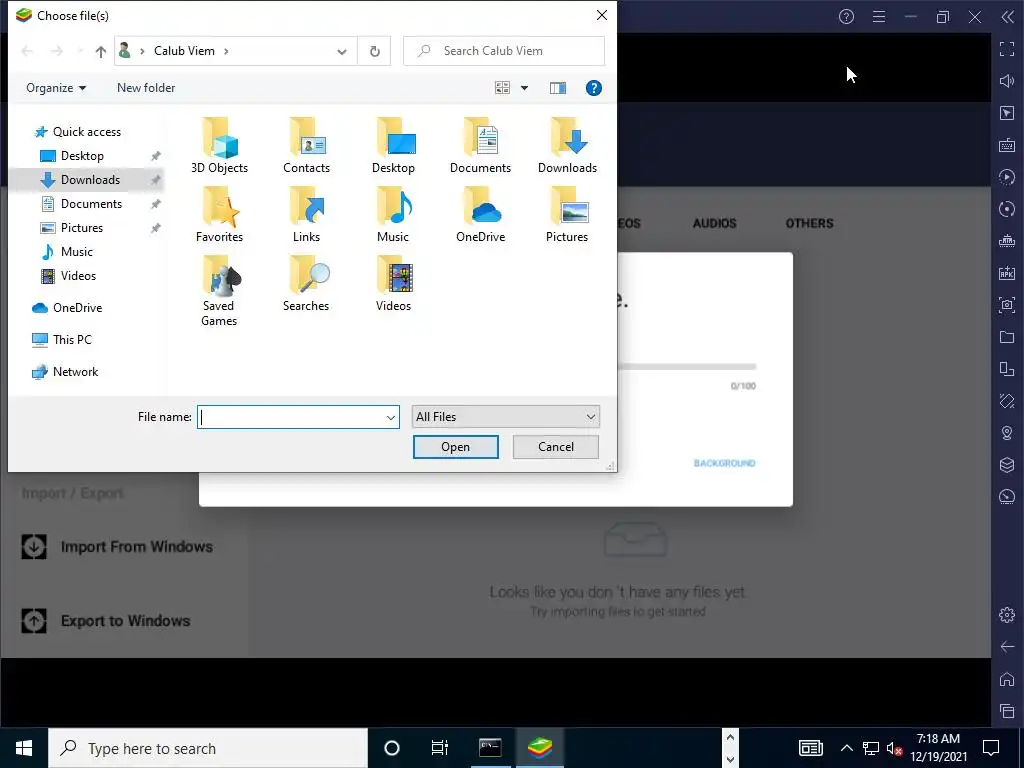Select the Pictures folder in file list
The width and height of the screenshot is (1024, 768).
567,215
